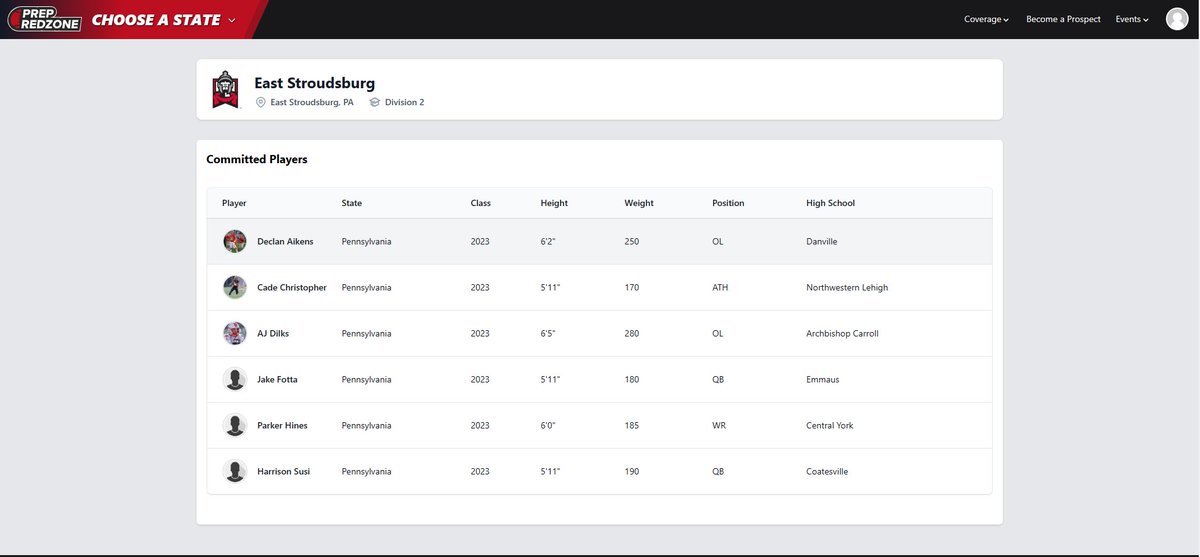Viewport: 1200px width, 557px height.
Task: Expand the Coverage menu
Action: tap(986, 19)
